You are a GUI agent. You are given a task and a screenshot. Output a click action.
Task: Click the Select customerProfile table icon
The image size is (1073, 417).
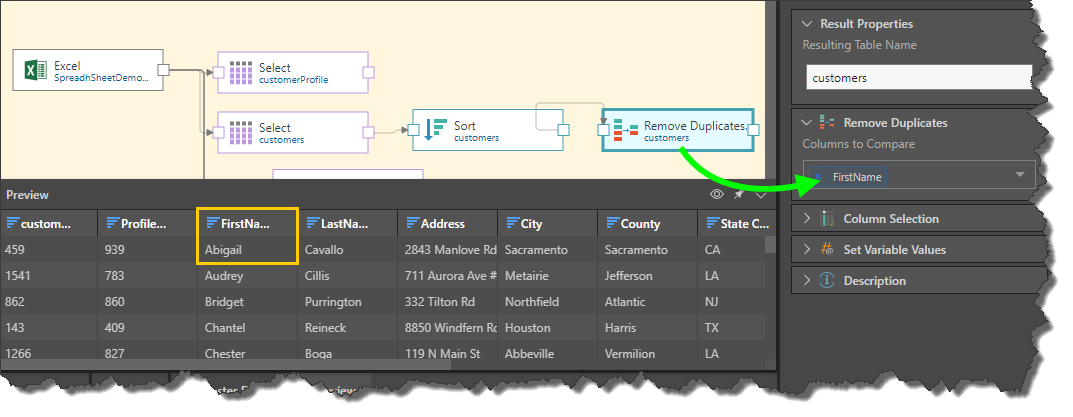[x=240, y=73]
